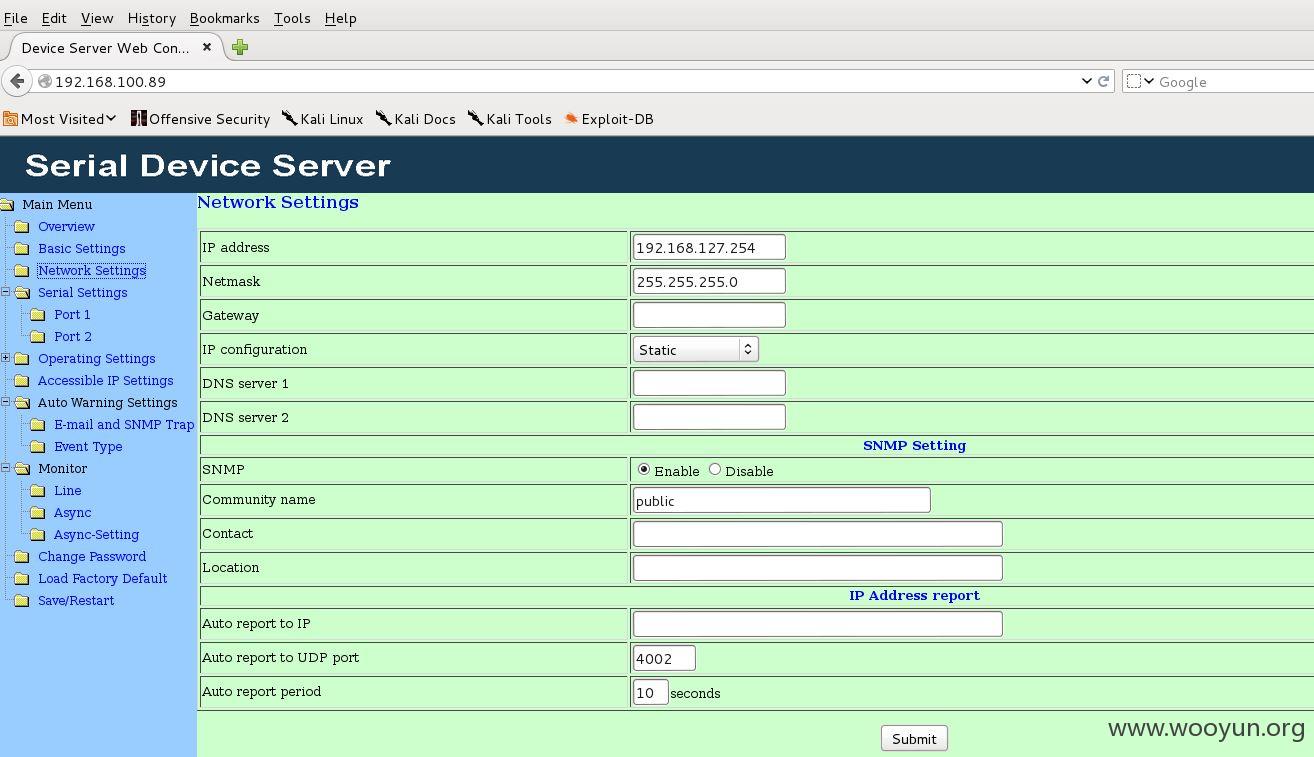
Task: Click the Load Factory Default folder icon
Action: [x=22, y=579]
